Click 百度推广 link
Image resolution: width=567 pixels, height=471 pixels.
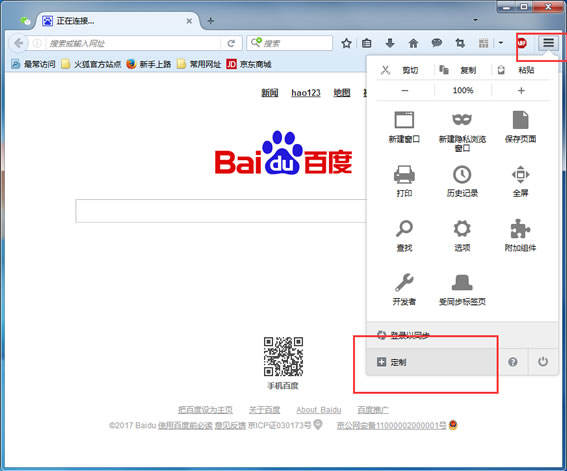pyautogui.click(x=373, y=410)
